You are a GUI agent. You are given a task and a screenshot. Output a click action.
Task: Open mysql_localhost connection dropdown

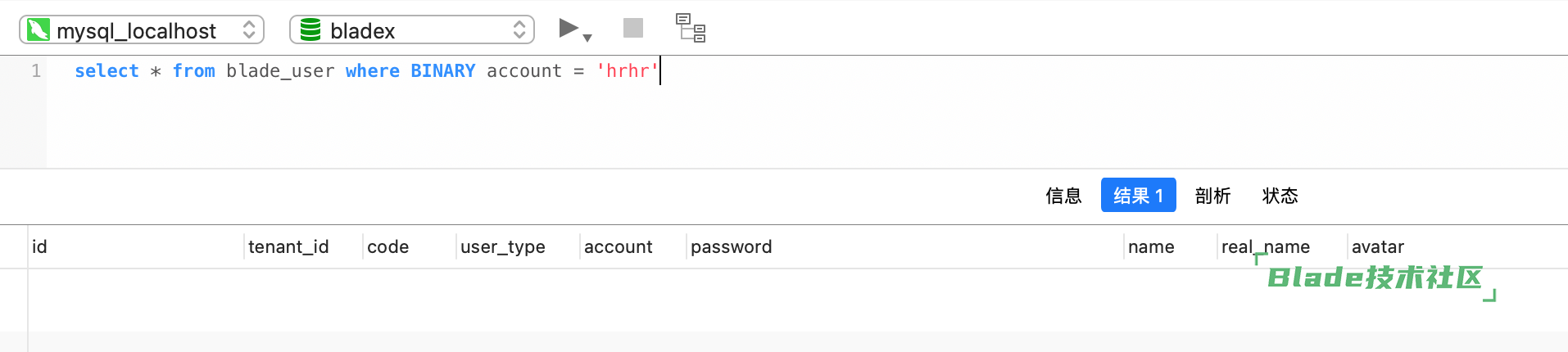point(142,30)
